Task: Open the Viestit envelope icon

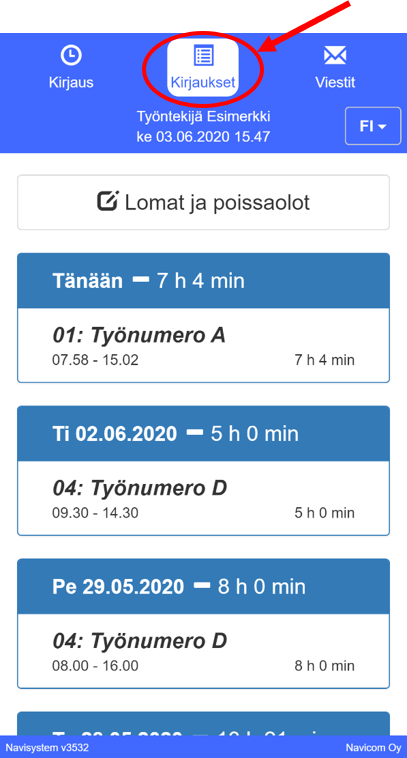Action: pyautogui.click(x=335, y=56)
